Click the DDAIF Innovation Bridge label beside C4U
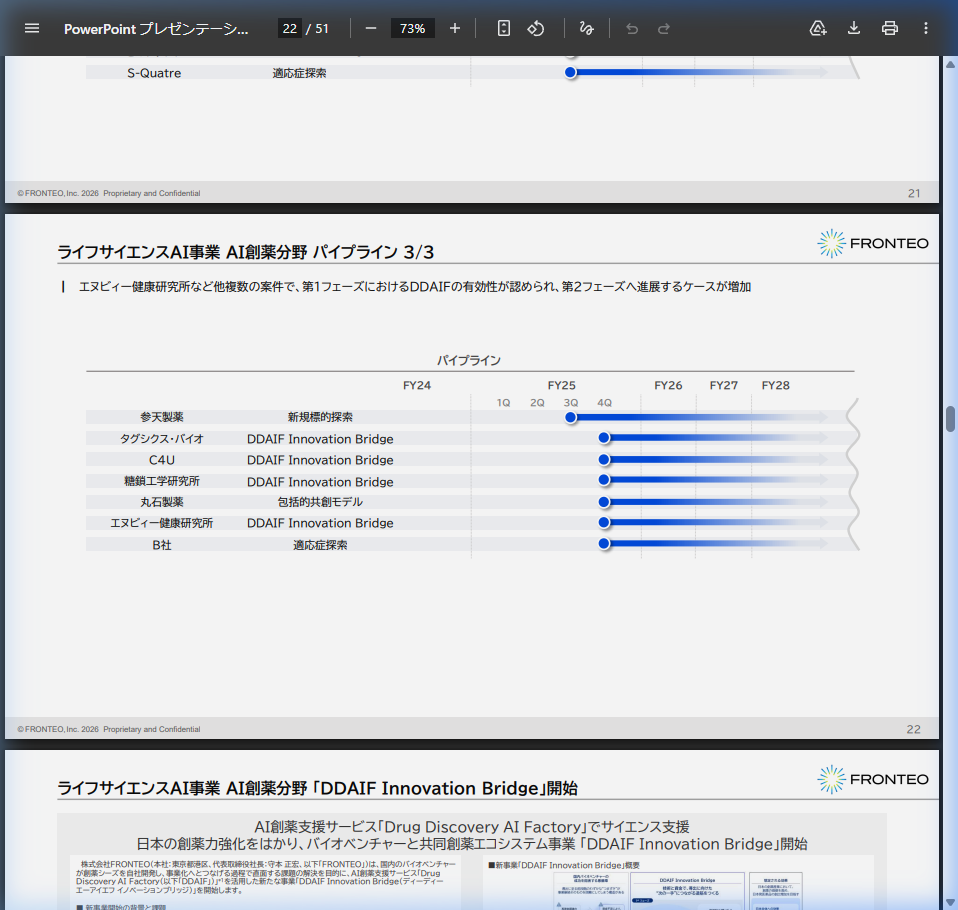Screen dimensions: 958x910 (x=320, y=460)
